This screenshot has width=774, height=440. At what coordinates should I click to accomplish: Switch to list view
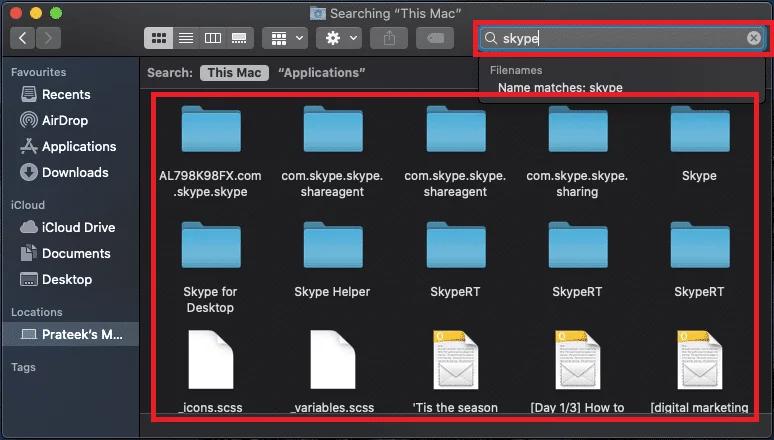tap(186, 38)
